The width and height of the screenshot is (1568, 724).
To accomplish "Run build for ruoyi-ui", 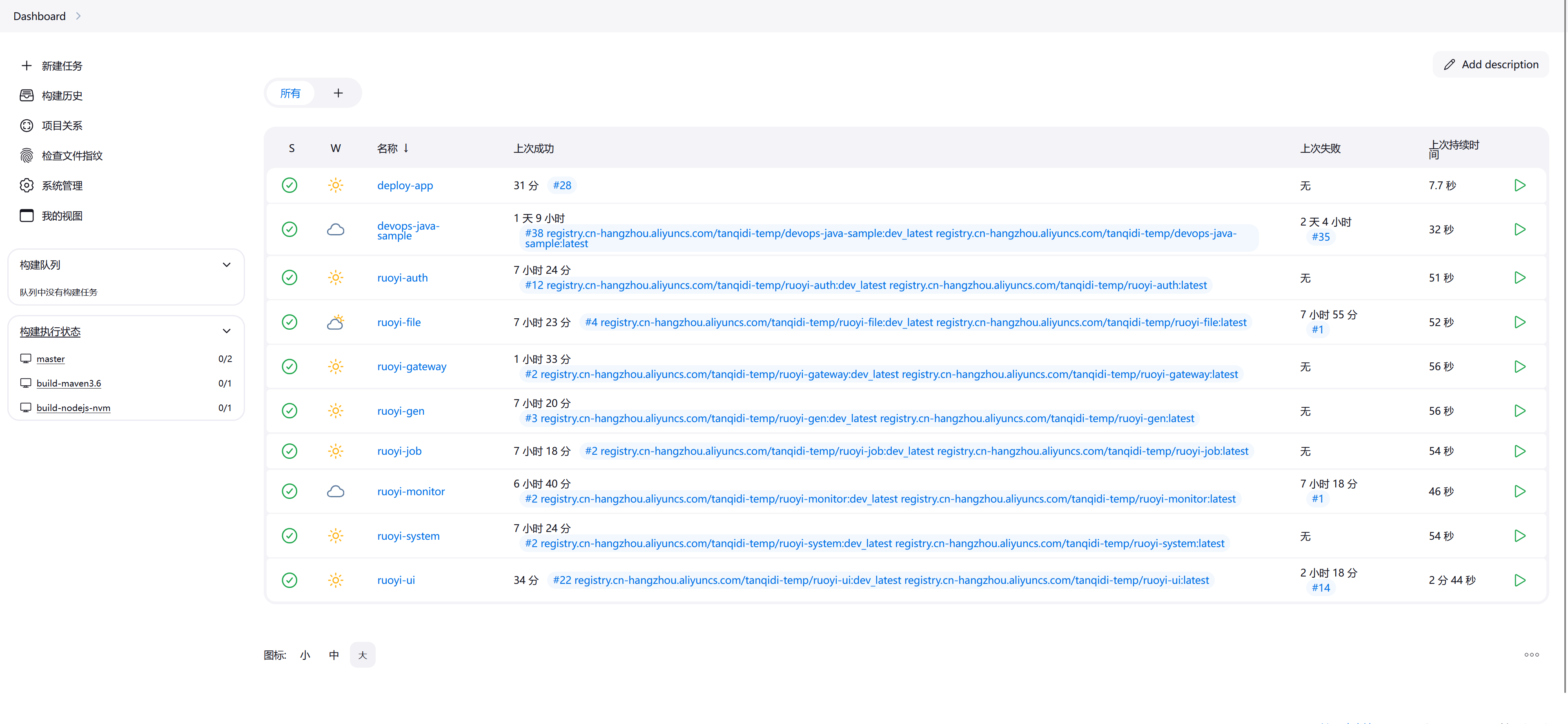I will [1519, 580].
